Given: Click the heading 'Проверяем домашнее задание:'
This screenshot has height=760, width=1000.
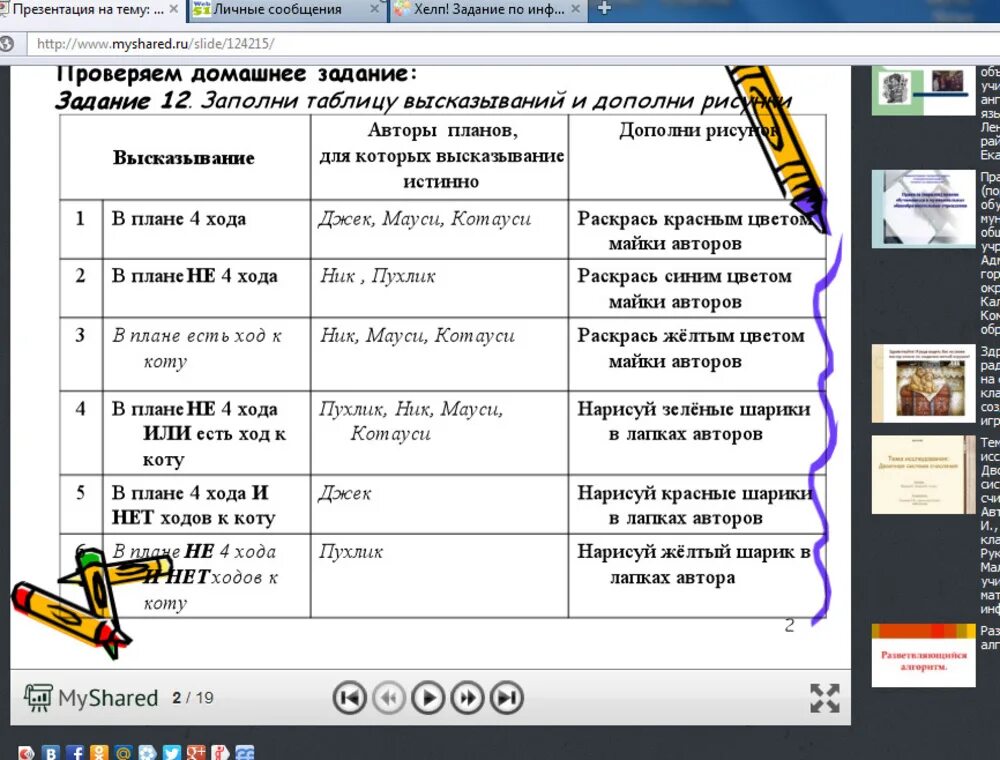Looking at the screenshot, I should [237, 74].
